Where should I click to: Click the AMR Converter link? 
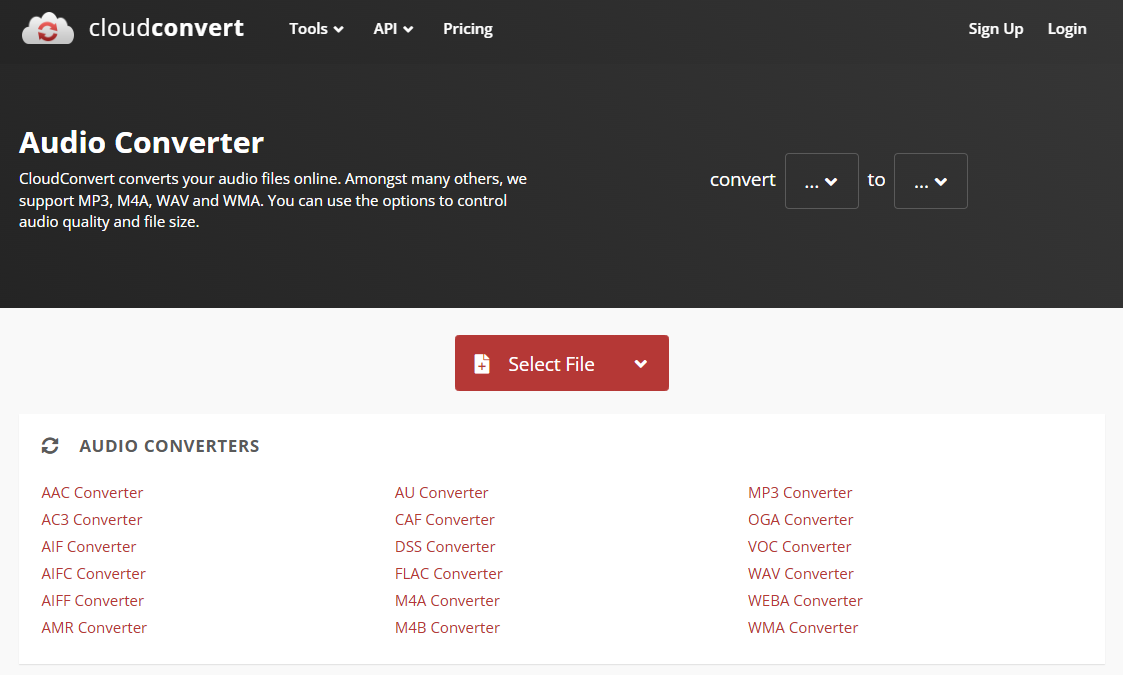click(94, 627)
